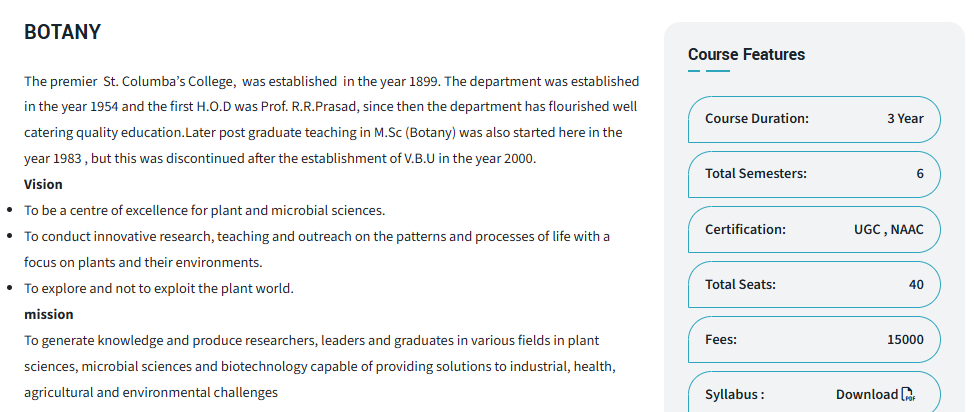Click the UGC , NAAC certification value

(882, 229)
